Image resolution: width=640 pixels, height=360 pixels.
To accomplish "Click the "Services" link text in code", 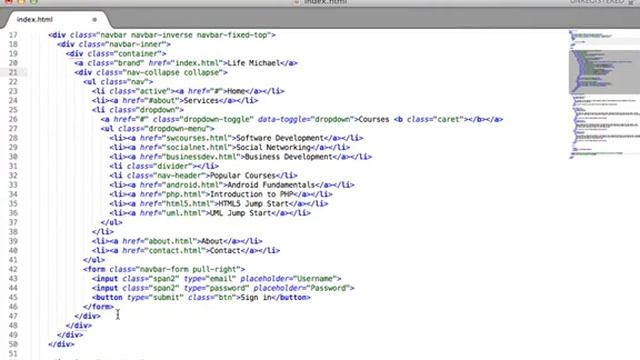I will click(x=201, y=101).
